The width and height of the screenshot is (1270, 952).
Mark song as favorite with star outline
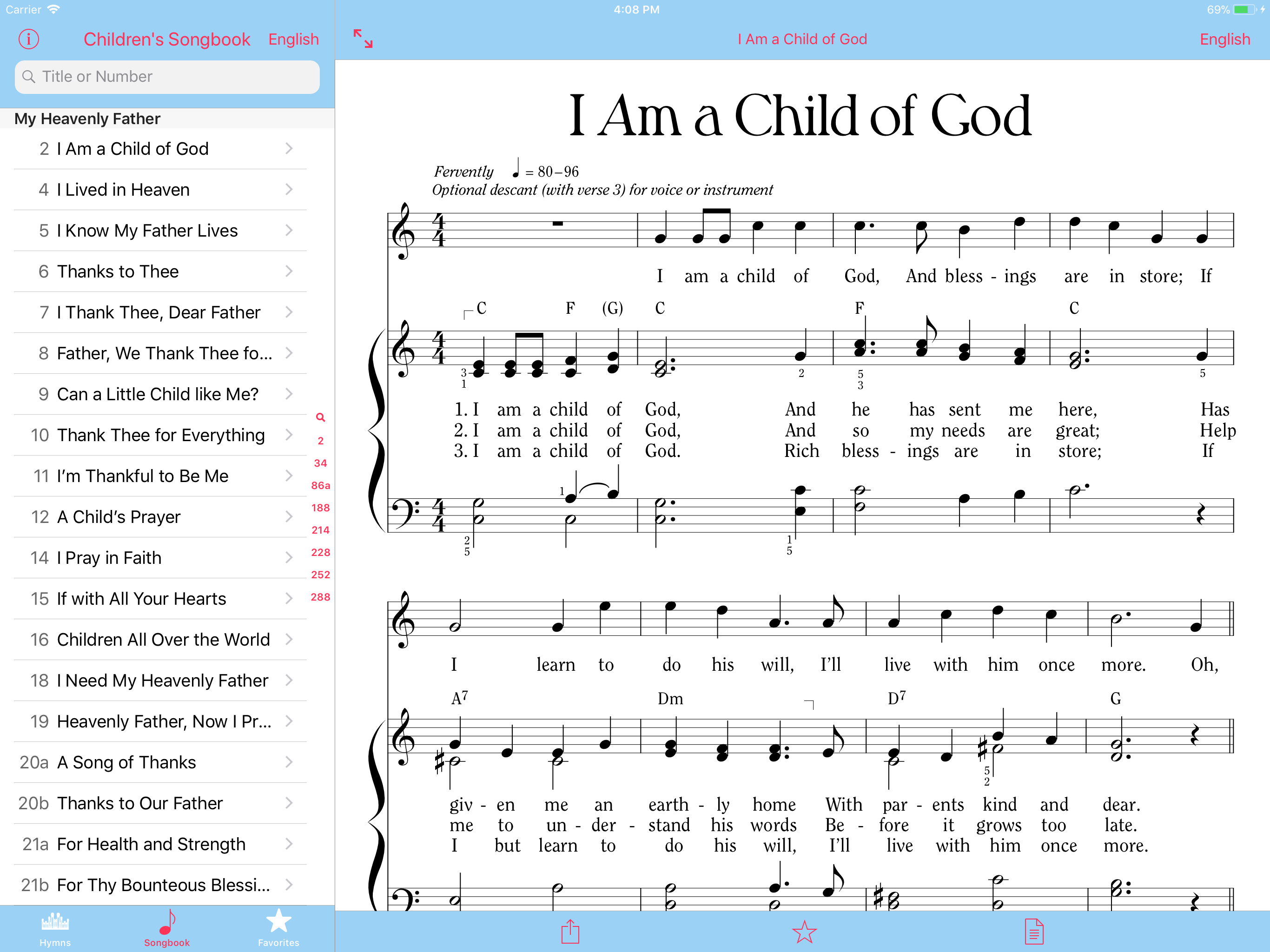[x=804, y=932]
